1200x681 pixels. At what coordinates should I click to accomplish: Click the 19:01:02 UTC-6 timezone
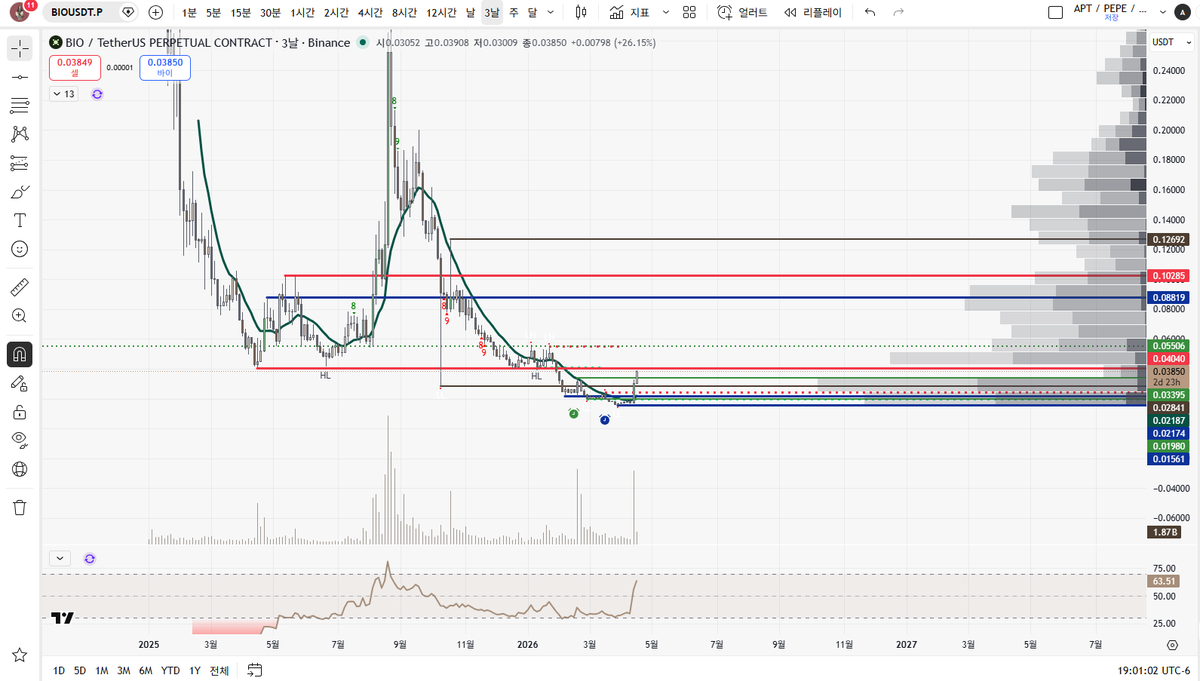pos(1155,670)
